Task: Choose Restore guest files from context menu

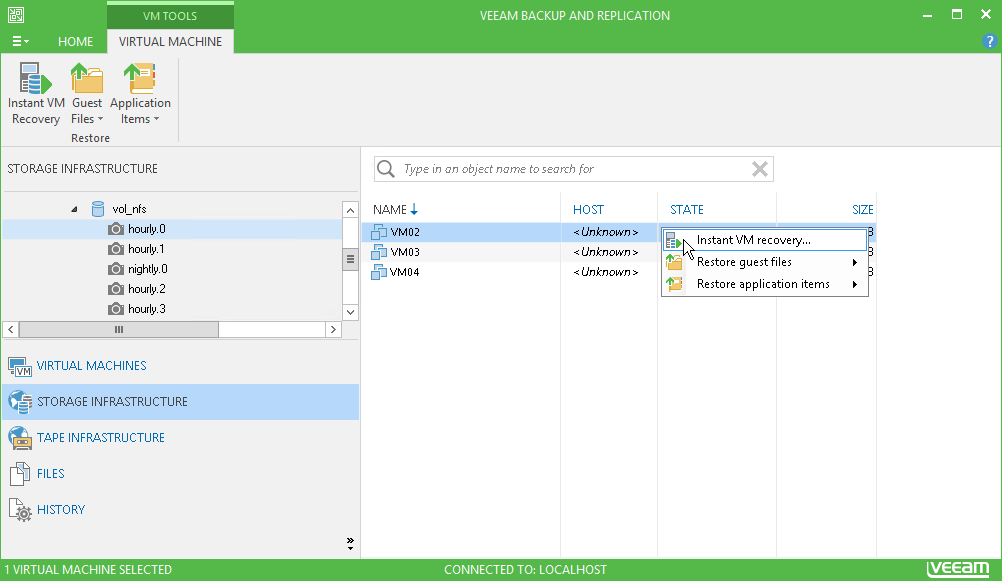Action: (765, 262)
